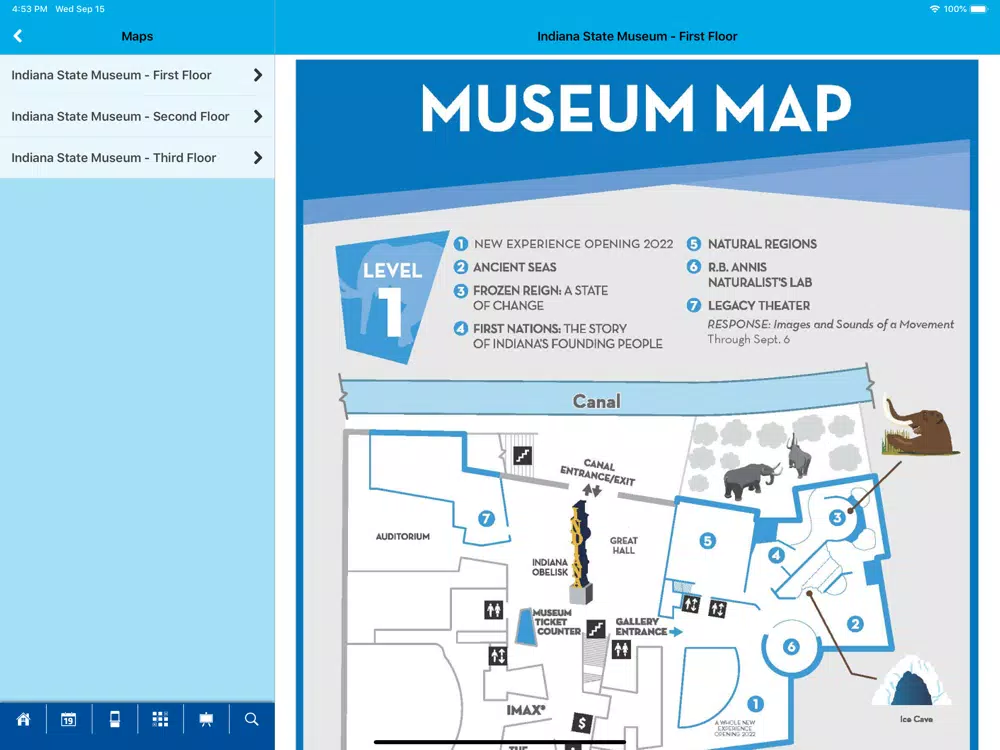Select legend entry New Experience Opening 2022
The image size is (1000, 750).
(x=564, y=244)
